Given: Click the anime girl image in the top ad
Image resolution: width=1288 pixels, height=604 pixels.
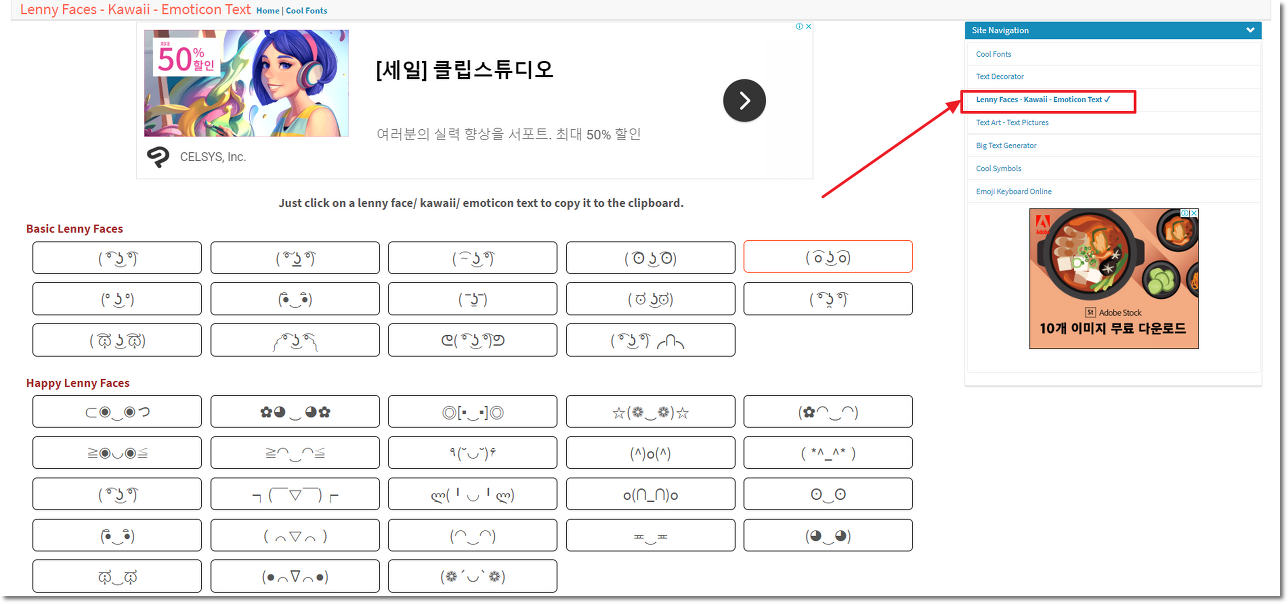Looking at the screenshot, I should click(246, 83).
